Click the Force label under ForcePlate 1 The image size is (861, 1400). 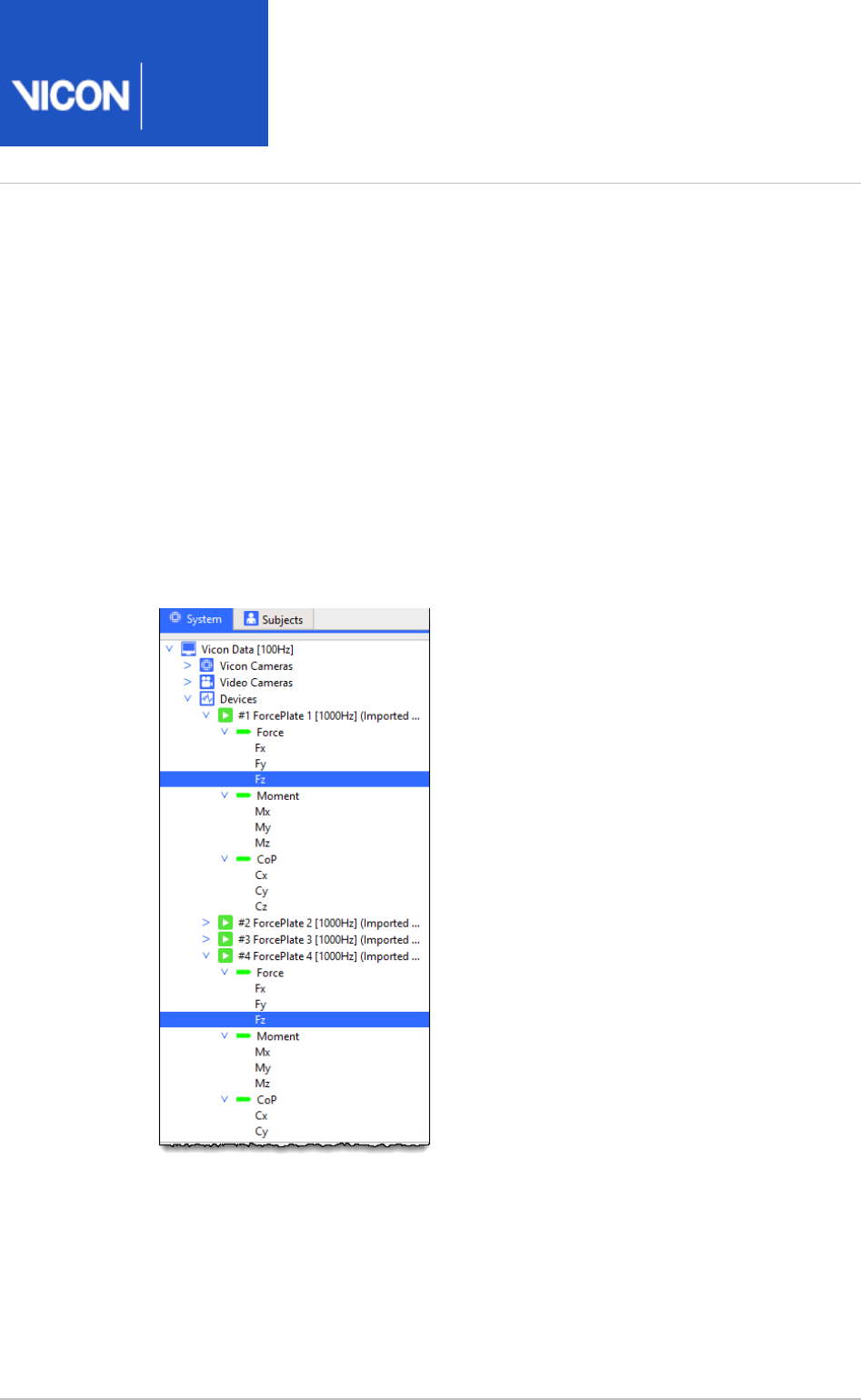[270, 732]
